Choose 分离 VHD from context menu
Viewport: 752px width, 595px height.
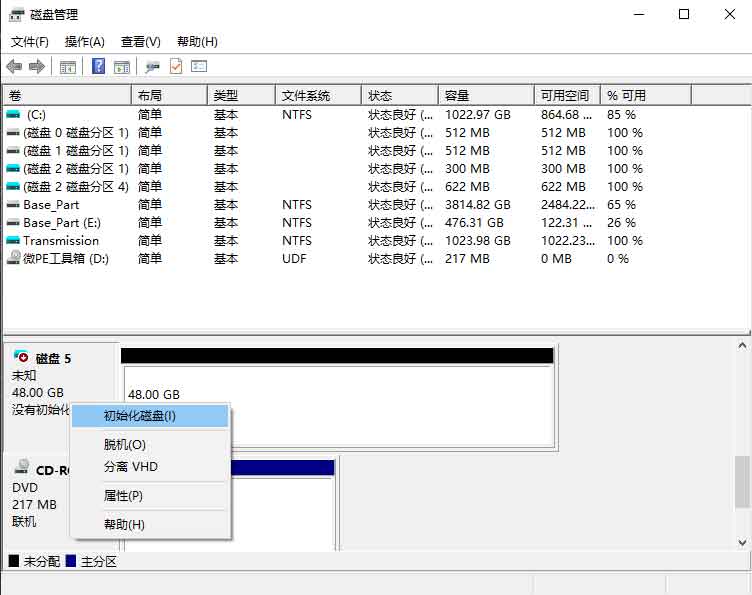150,467
